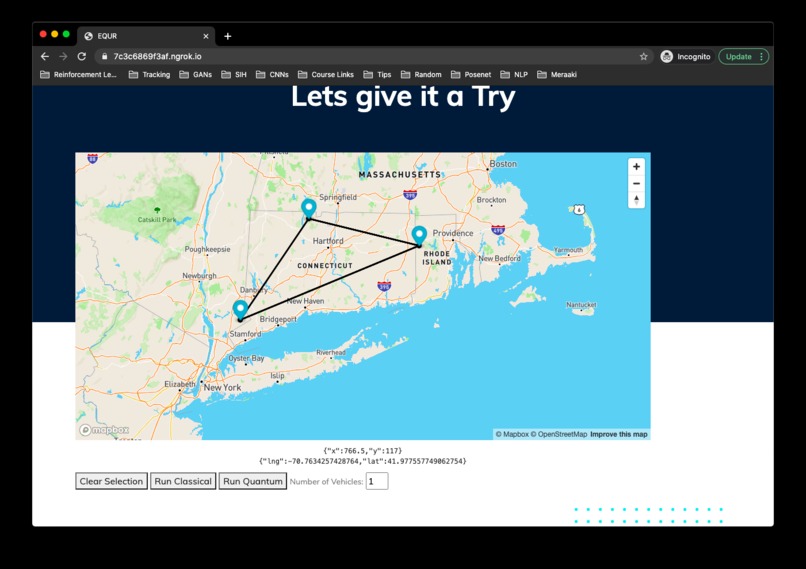Screen dimensions: 806x569
Task: Click the Run Quantum button
Action: click(253, 481)
